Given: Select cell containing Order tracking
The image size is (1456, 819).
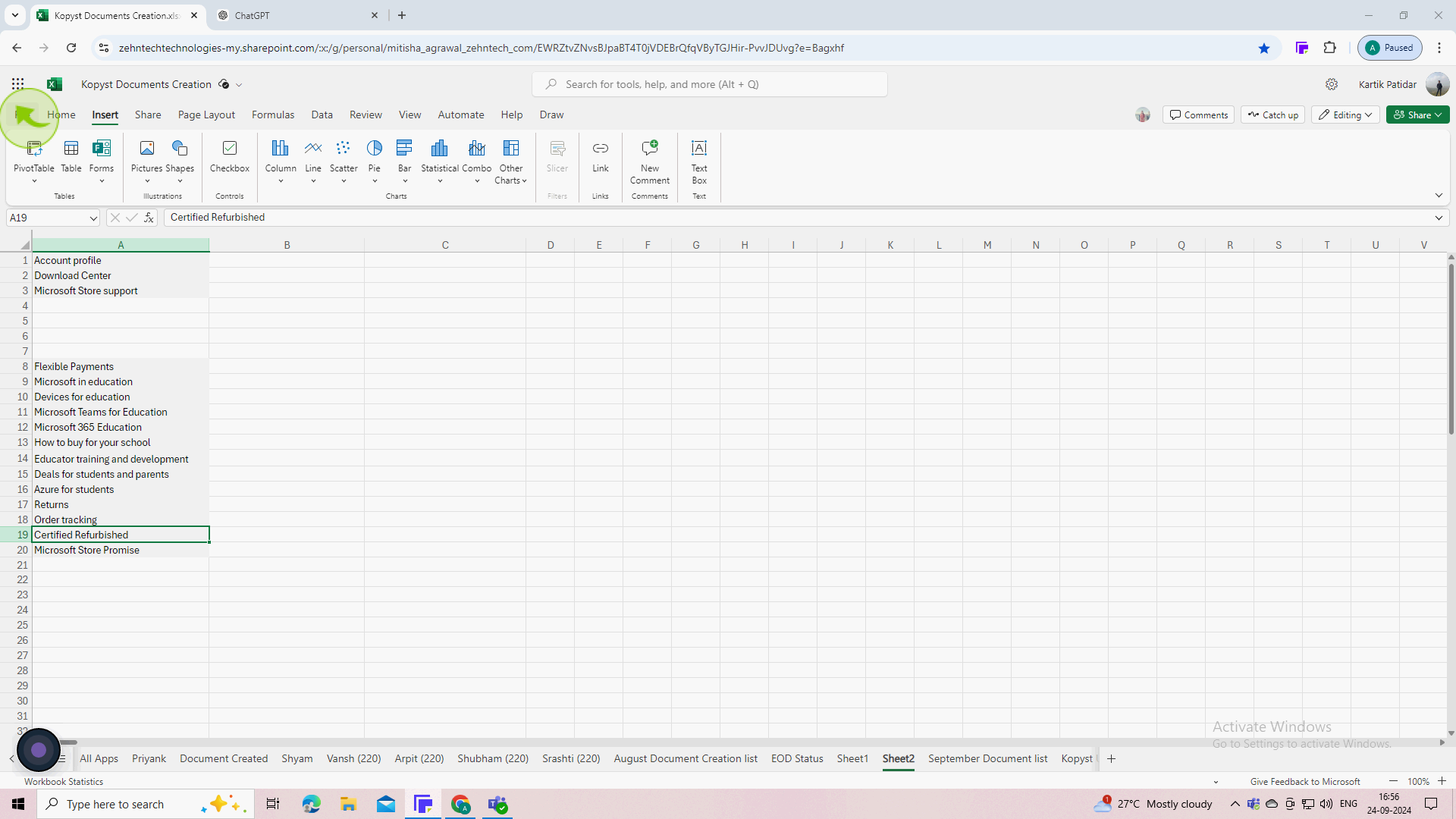Looking at the screenshot, I should tap(121, 519).
